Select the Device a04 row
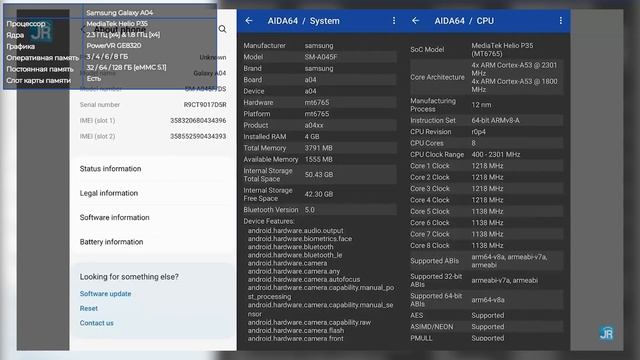The image size is (640, 360). tap(320, 91)
